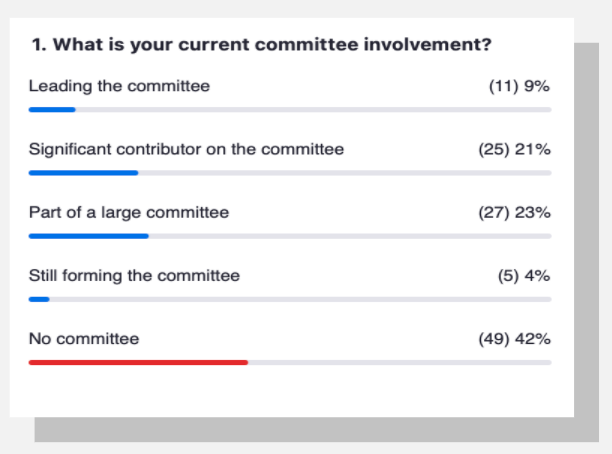The image size is (612, 454).
Task: Click the (5) 4% result text
Action: (x=524, y=276)
